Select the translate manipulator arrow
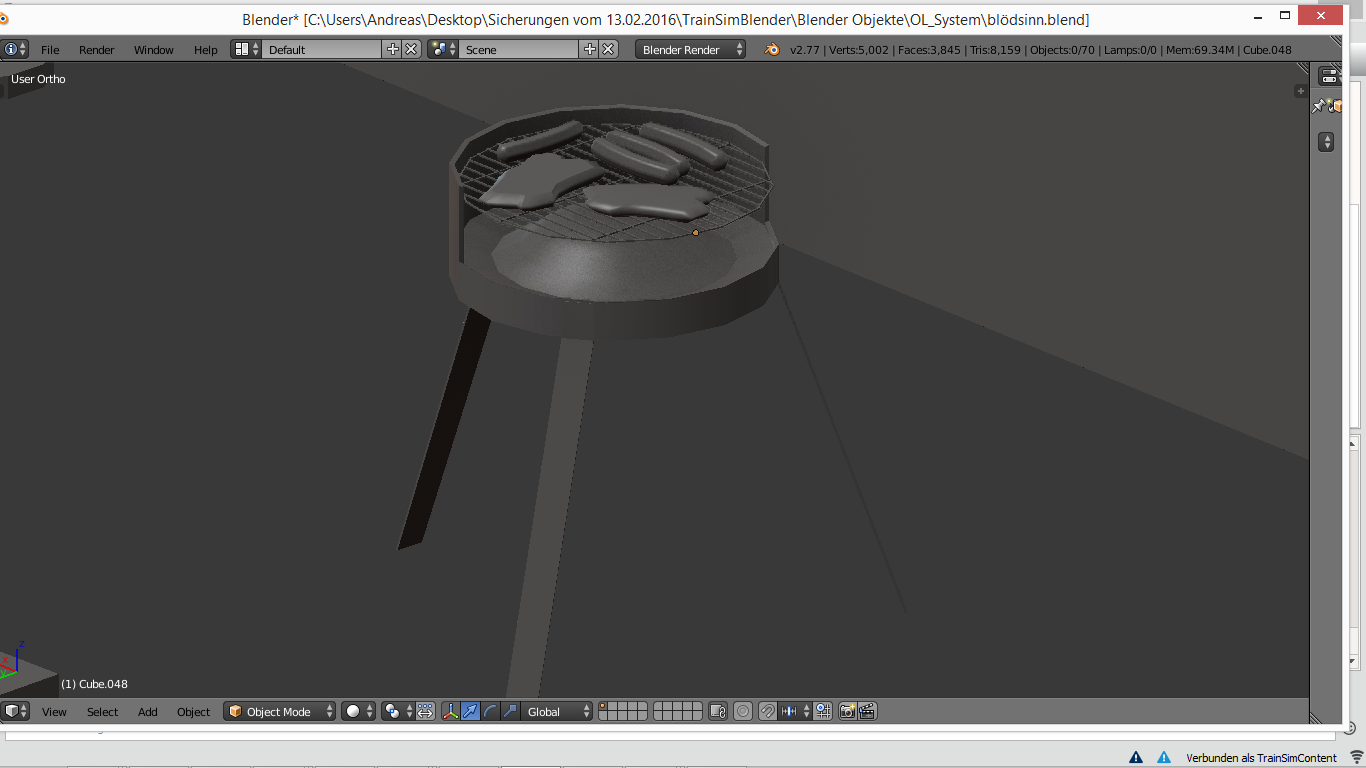Image resolution: width=1366 pixels, height=768 pixels. pyautogui.click(x=470, y=711)
